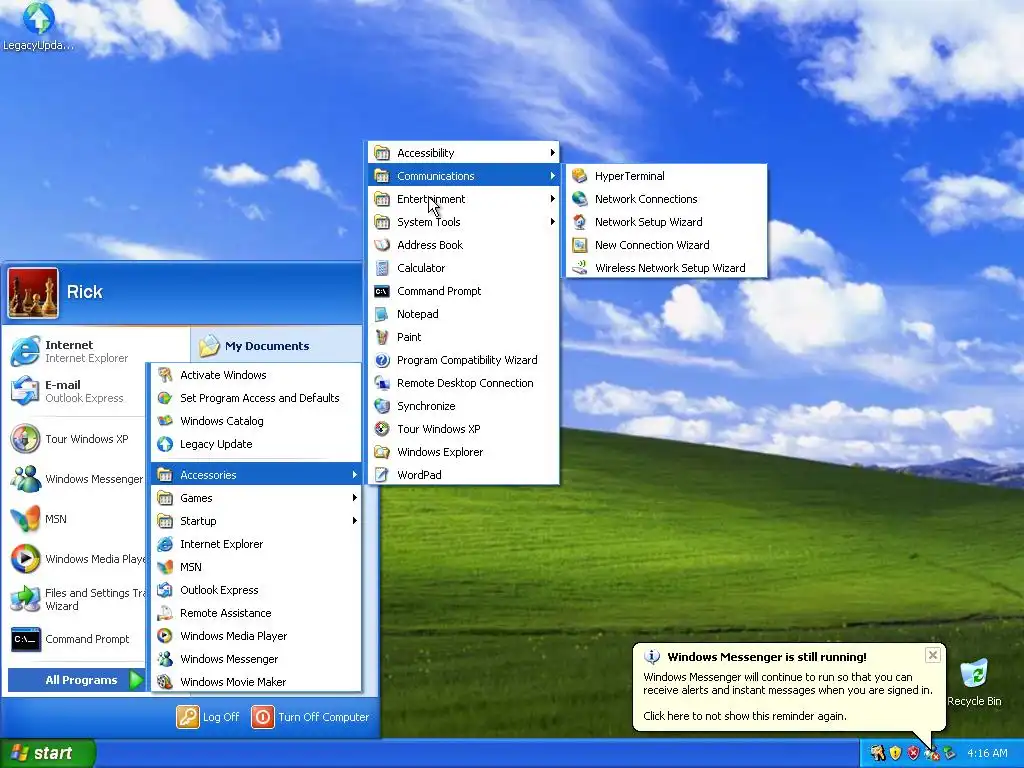Open pinned E-mail Outlook Express entry
The width and height of the screenshot is (1024, 768).
coord(77,391)
